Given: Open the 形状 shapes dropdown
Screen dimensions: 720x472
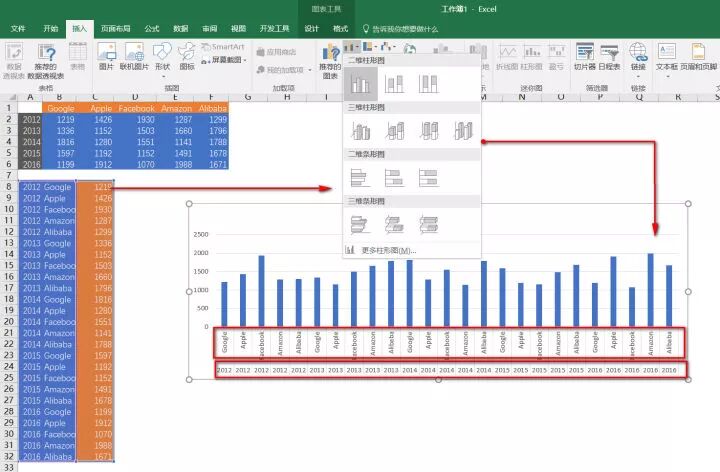Looking at the screenshot, I should tap(163, 59).
